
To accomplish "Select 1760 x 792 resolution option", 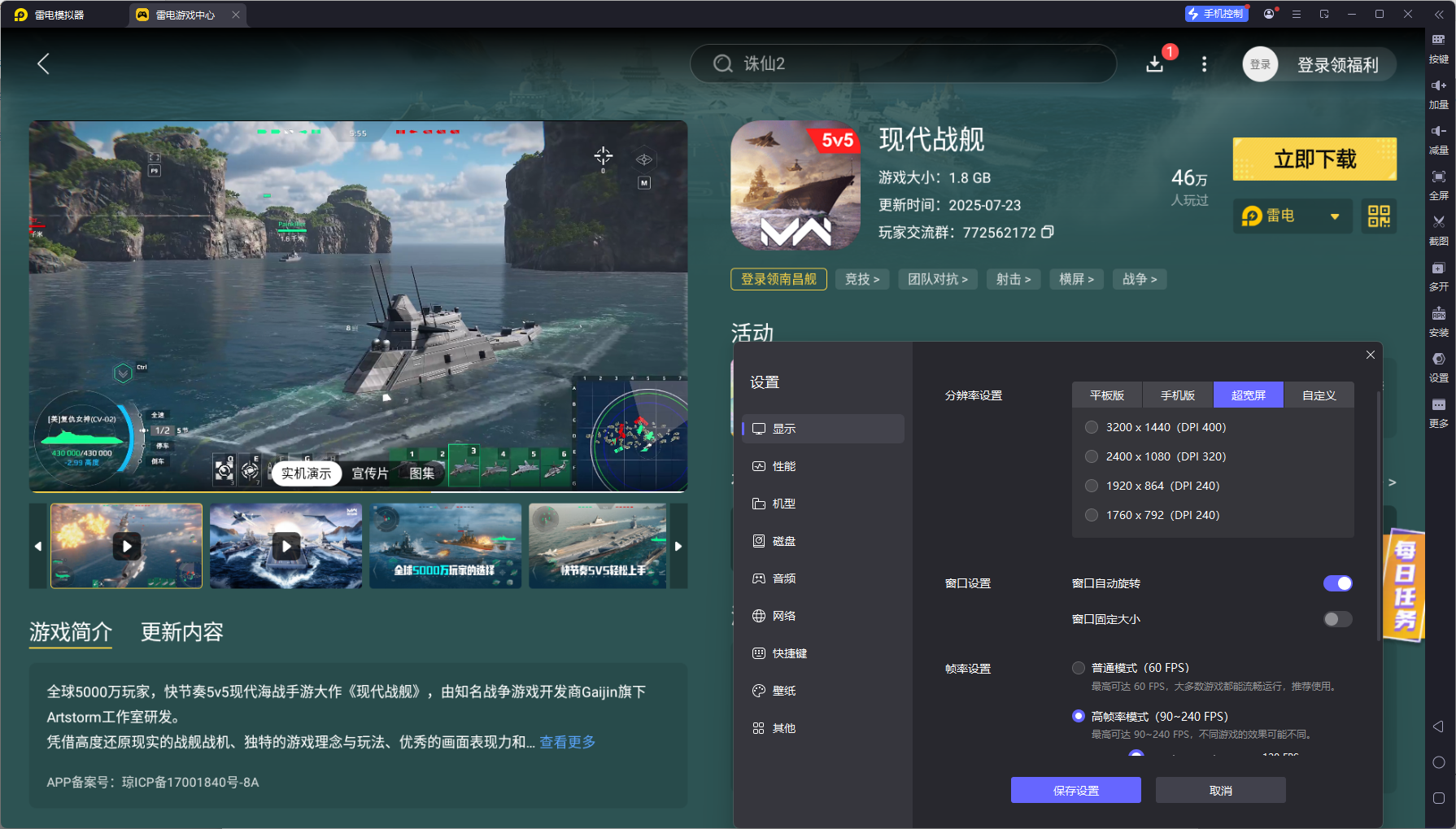I will tap(1092, 515).
